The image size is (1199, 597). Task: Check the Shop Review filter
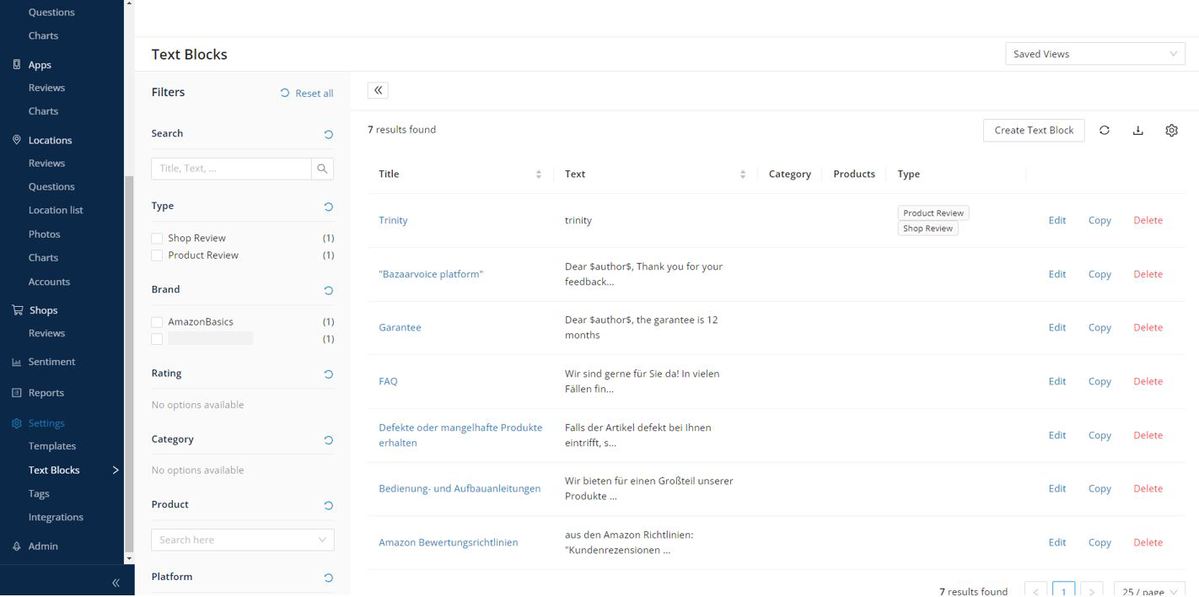[157, 239]
